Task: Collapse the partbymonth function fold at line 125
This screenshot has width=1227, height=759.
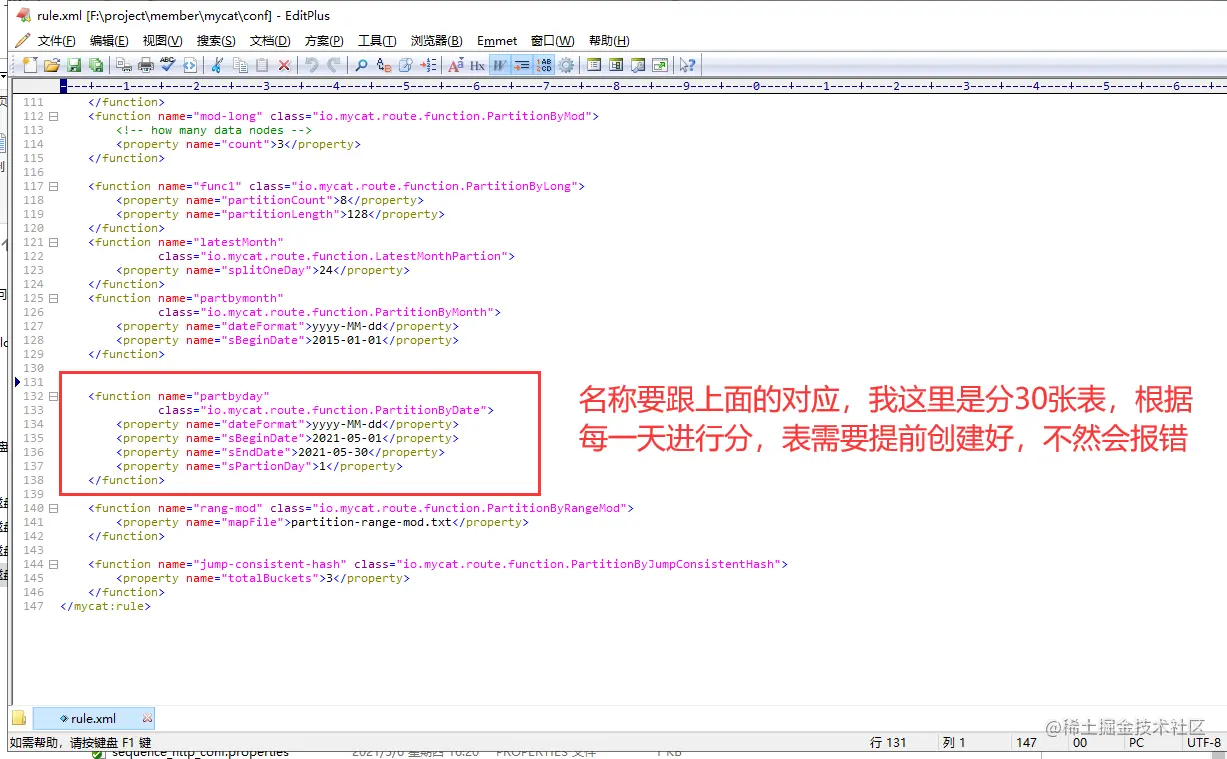Action: [x=54, y=298]
